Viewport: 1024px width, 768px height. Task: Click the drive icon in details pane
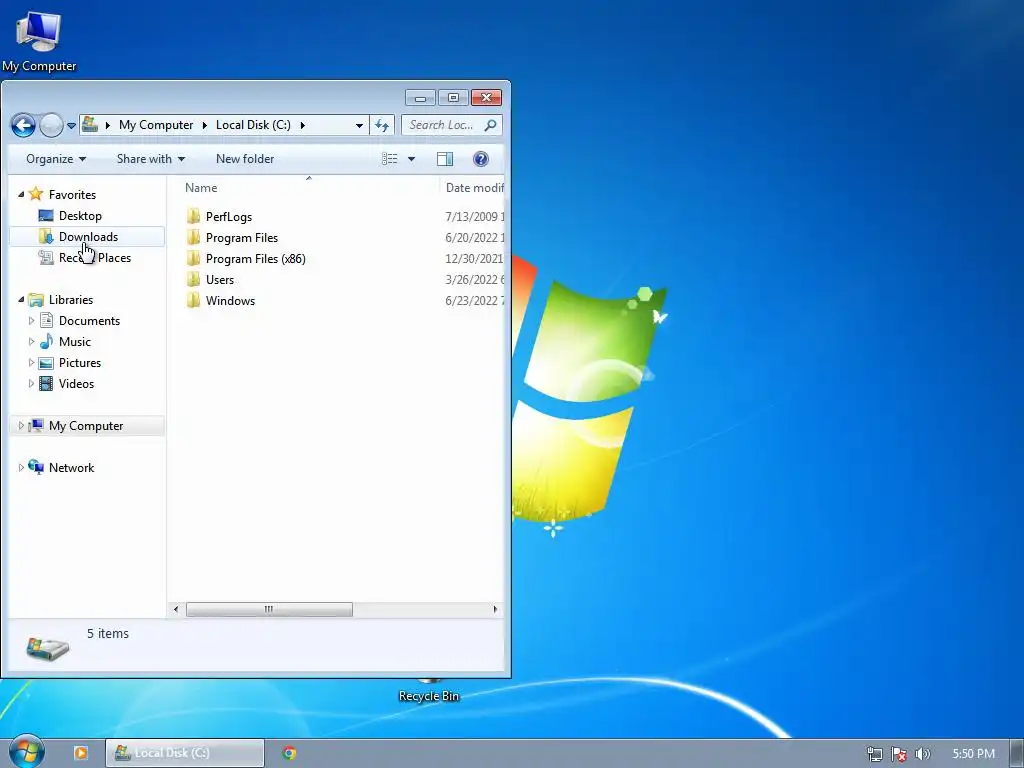[47, 648]
